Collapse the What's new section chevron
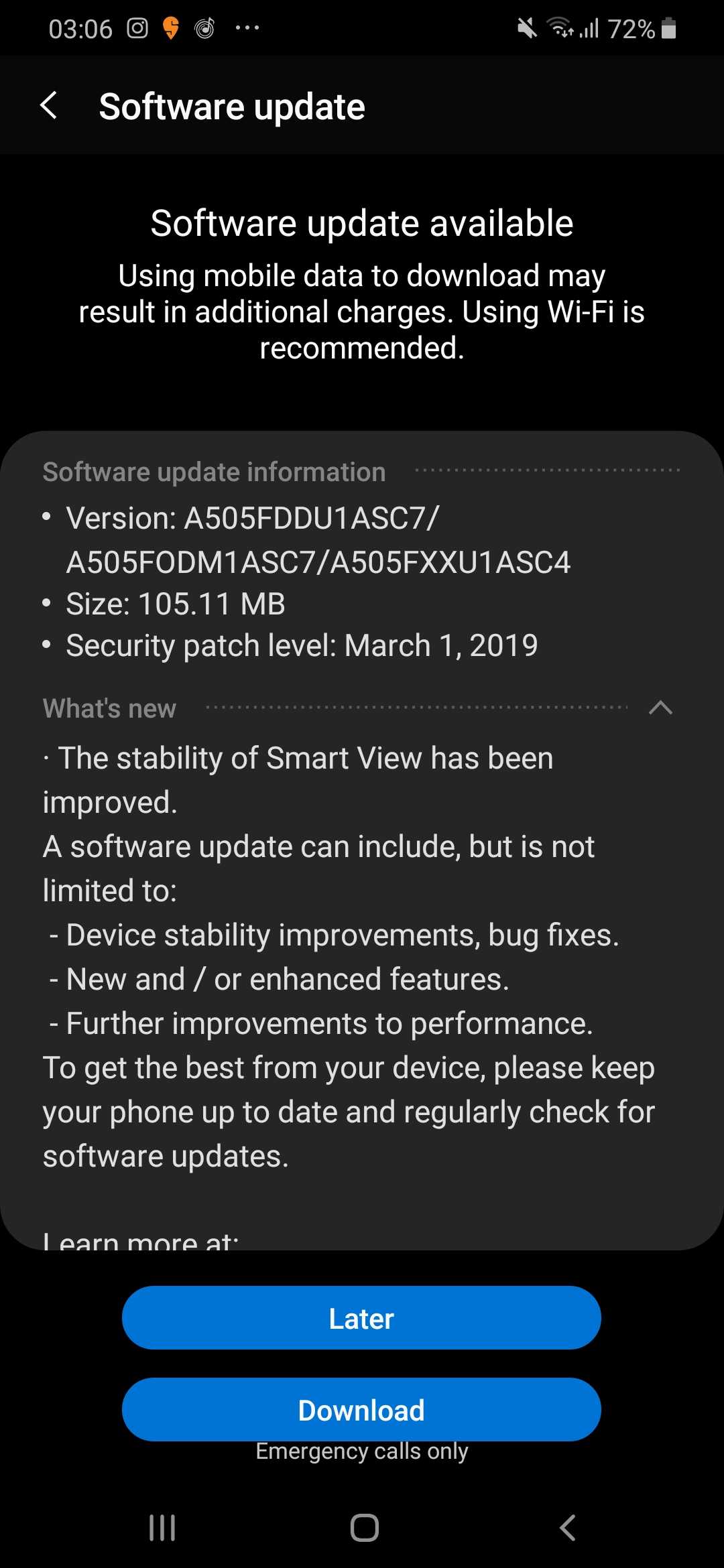Image resolution: width=724 pixels, height=1568 pixels. point(661,708)
